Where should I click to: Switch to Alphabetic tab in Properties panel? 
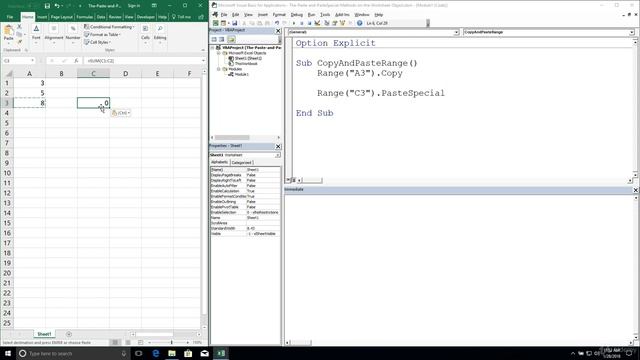219,162
